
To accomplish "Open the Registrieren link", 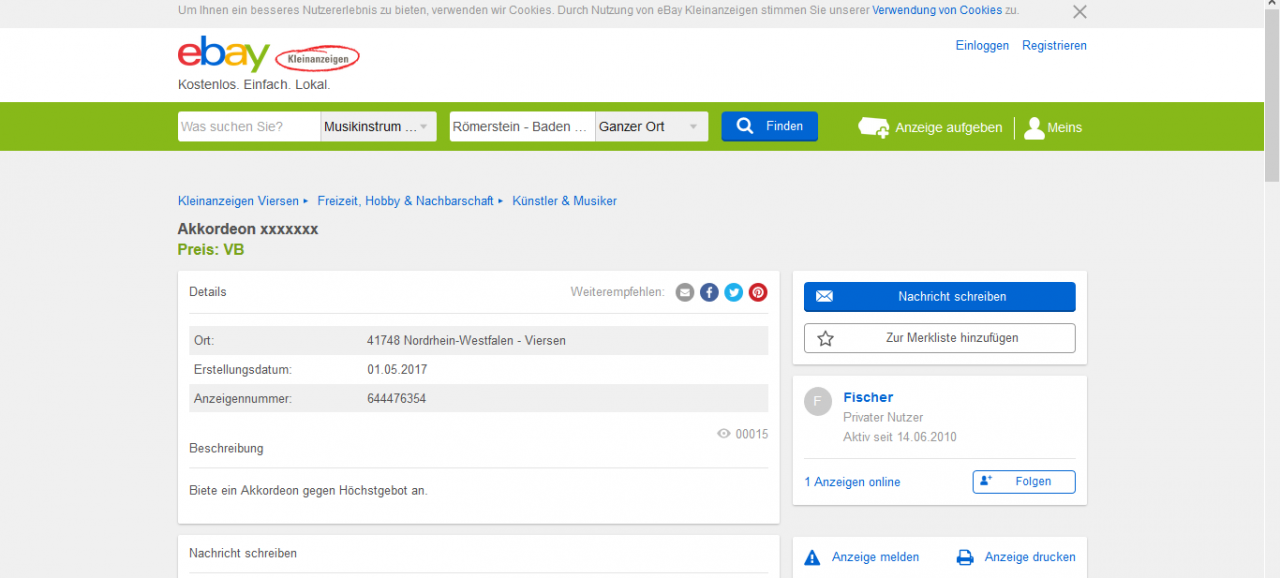I will [x=1054, y=46].
